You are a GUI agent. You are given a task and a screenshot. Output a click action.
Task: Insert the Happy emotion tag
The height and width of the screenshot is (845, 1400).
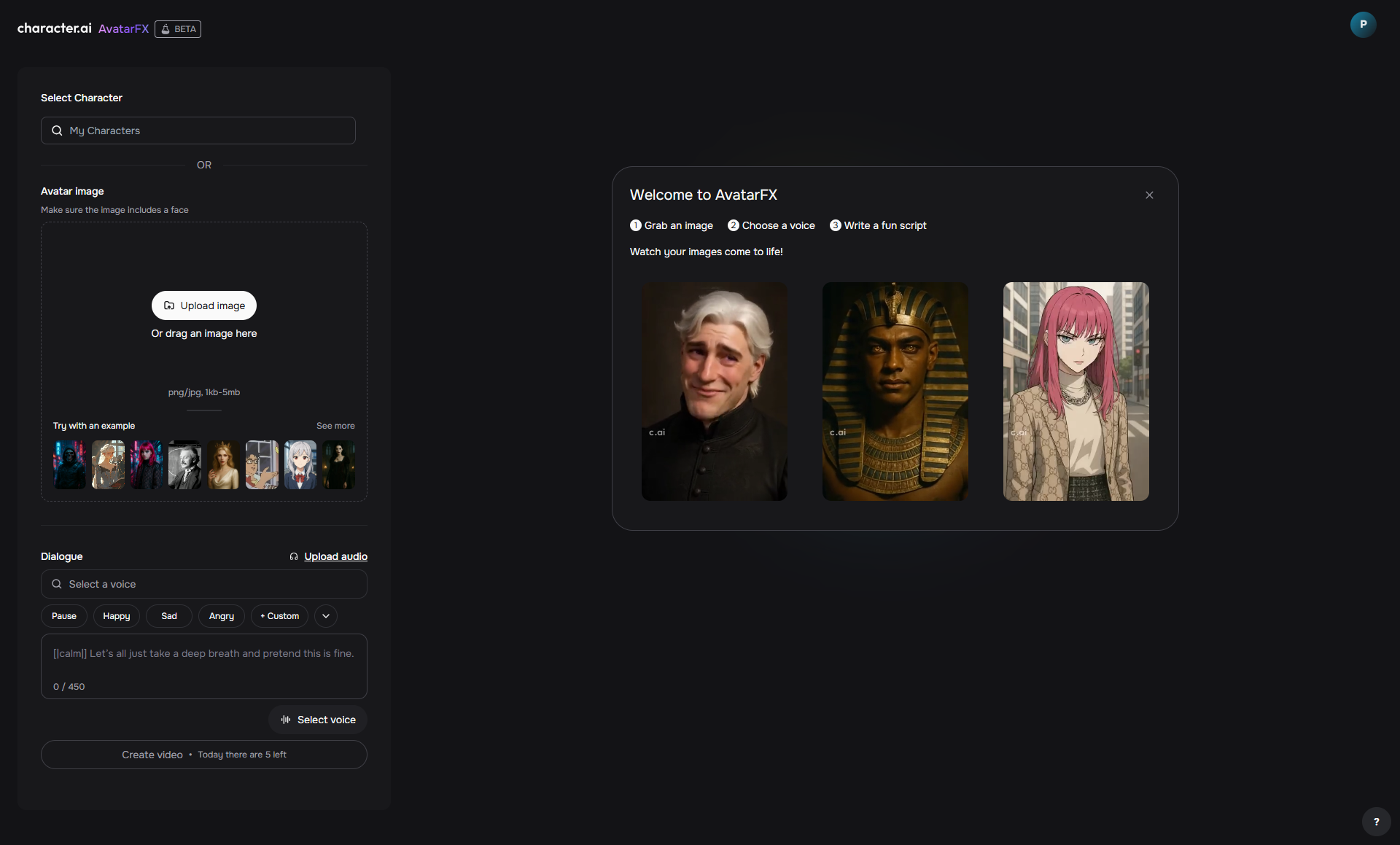tap(117, 616)
